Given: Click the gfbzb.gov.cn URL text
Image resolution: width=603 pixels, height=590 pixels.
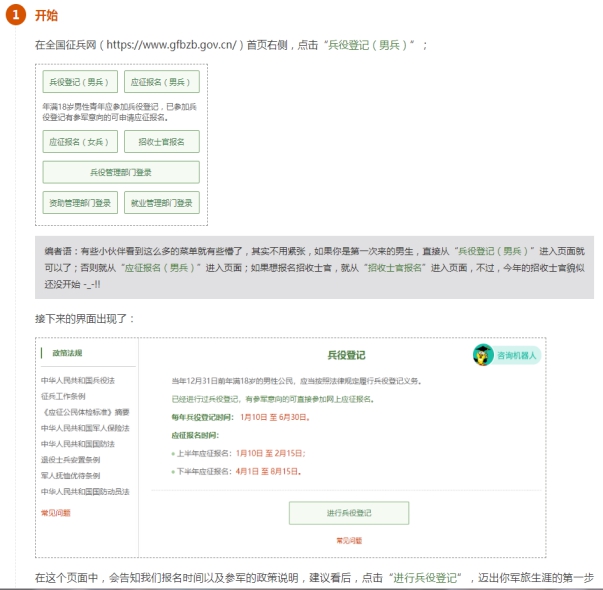Looking at the screenshot, I should (x=172, y=45).
